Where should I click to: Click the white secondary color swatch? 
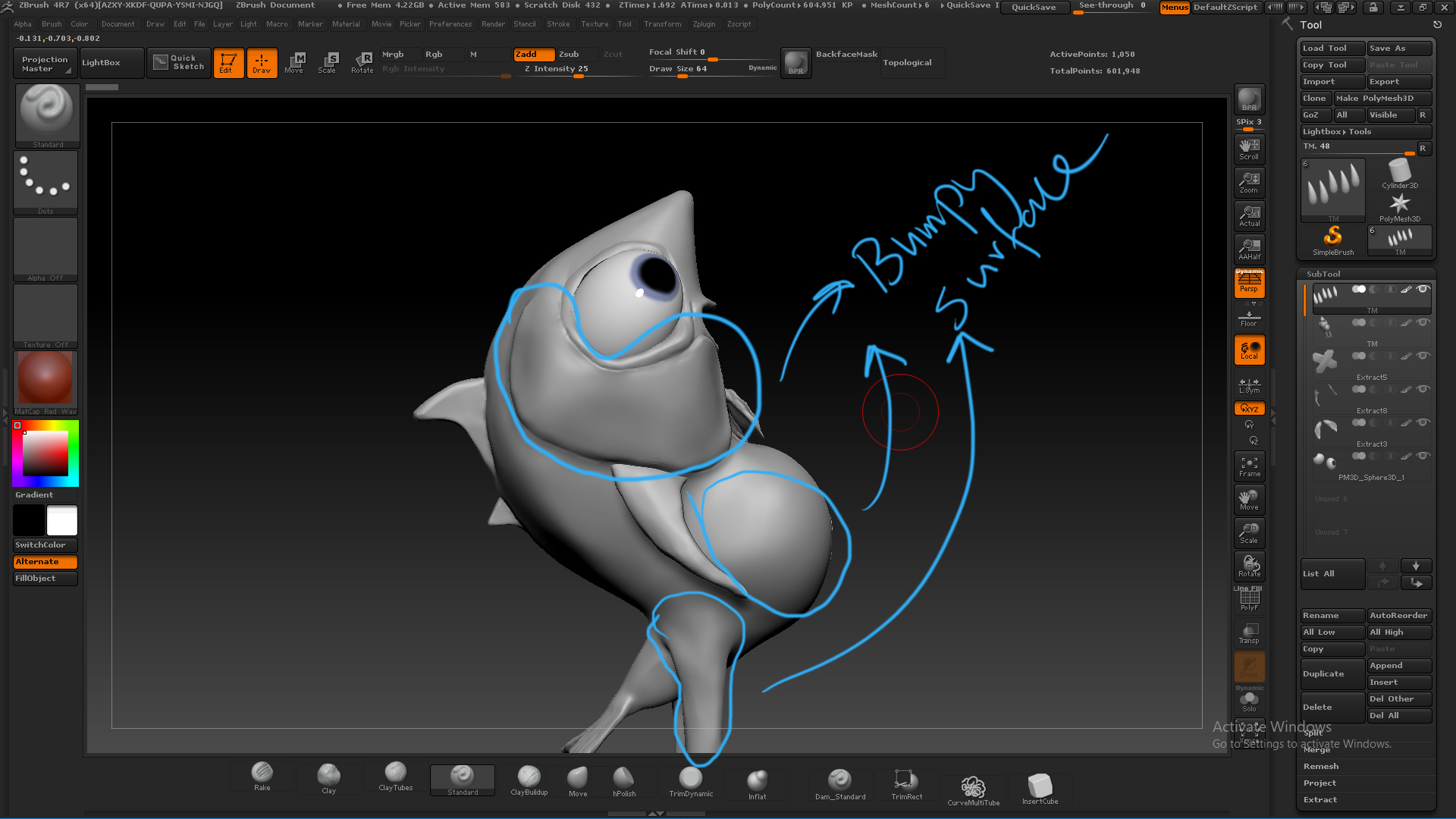(61, 521)
